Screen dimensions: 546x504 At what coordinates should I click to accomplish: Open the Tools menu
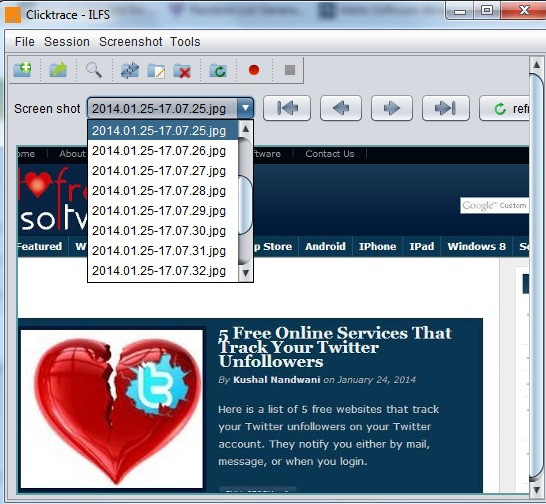tap(185, 42)
